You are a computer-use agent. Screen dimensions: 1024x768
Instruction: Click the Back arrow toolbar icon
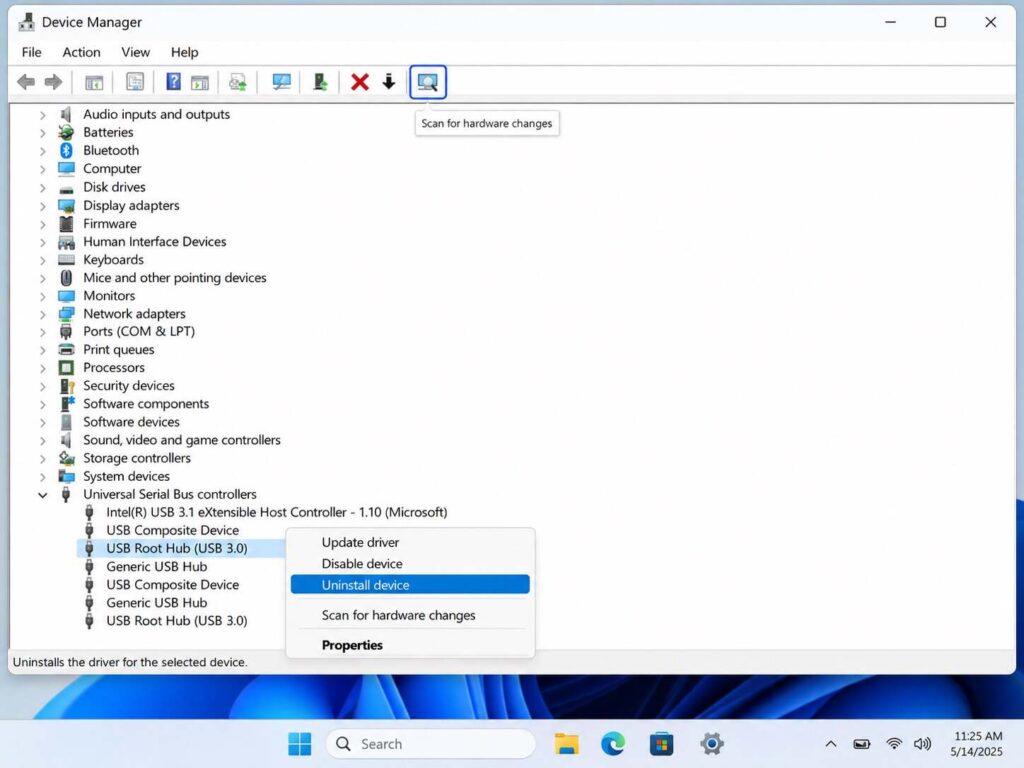click(26, 82)
